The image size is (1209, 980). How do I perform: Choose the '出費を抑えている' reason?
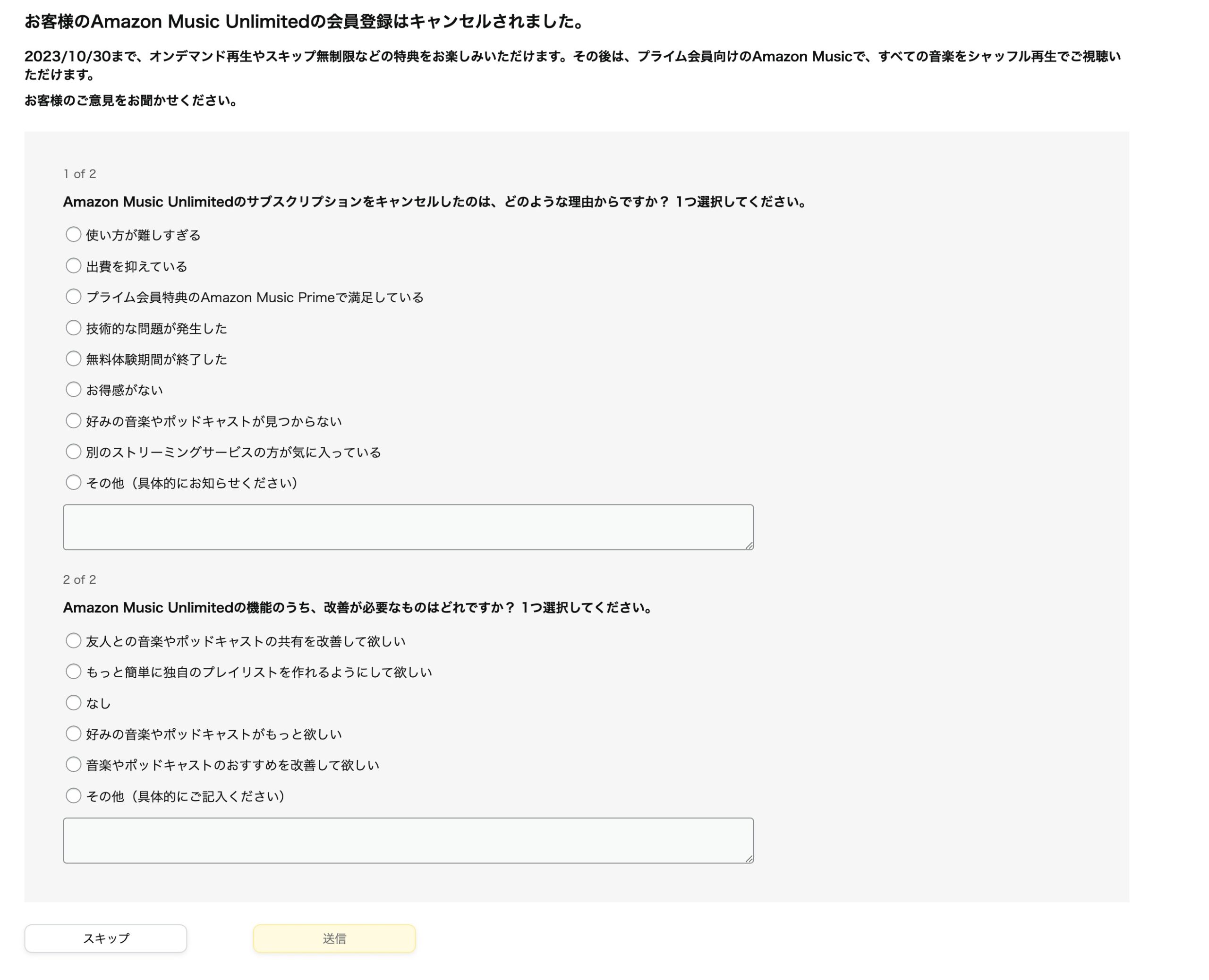[73, 265]
